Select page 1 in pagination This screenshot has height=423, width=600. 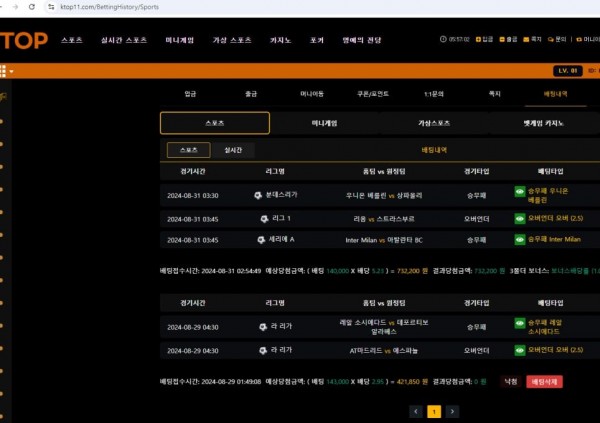click(x=434, y=411)
